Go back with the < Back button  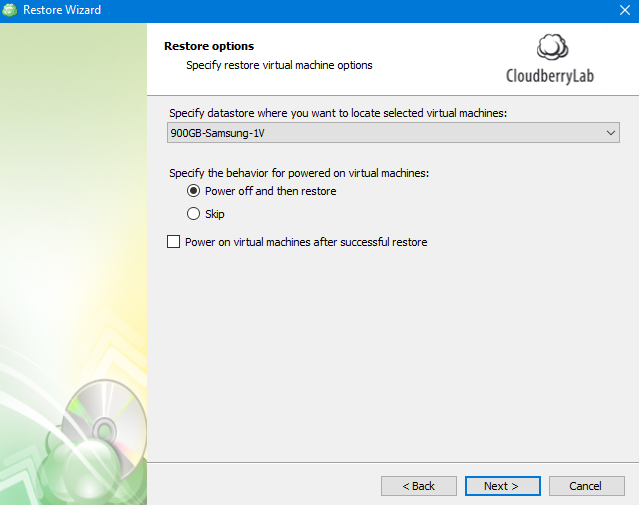(x=419, y=486)
